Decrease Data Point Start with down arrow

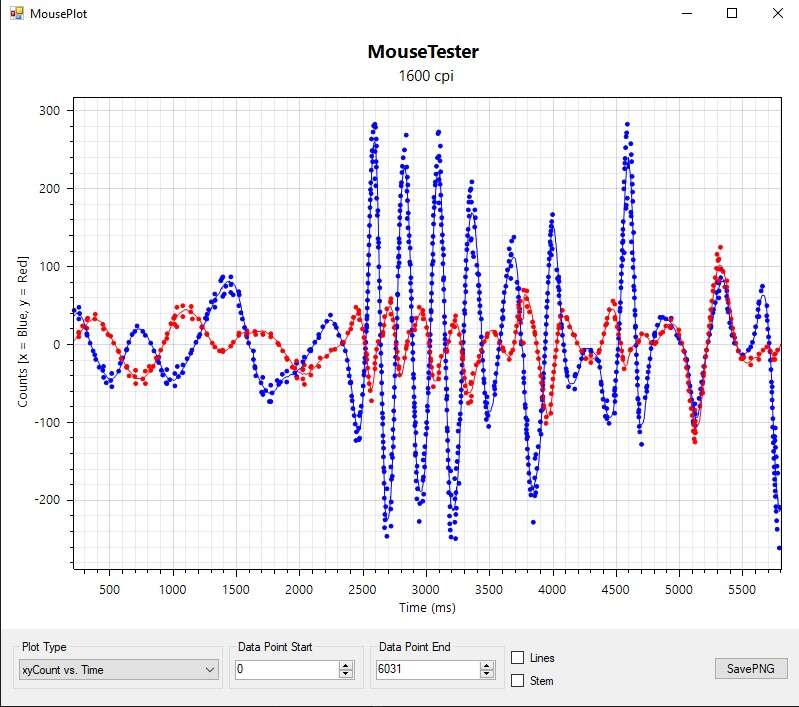point(346,674)
